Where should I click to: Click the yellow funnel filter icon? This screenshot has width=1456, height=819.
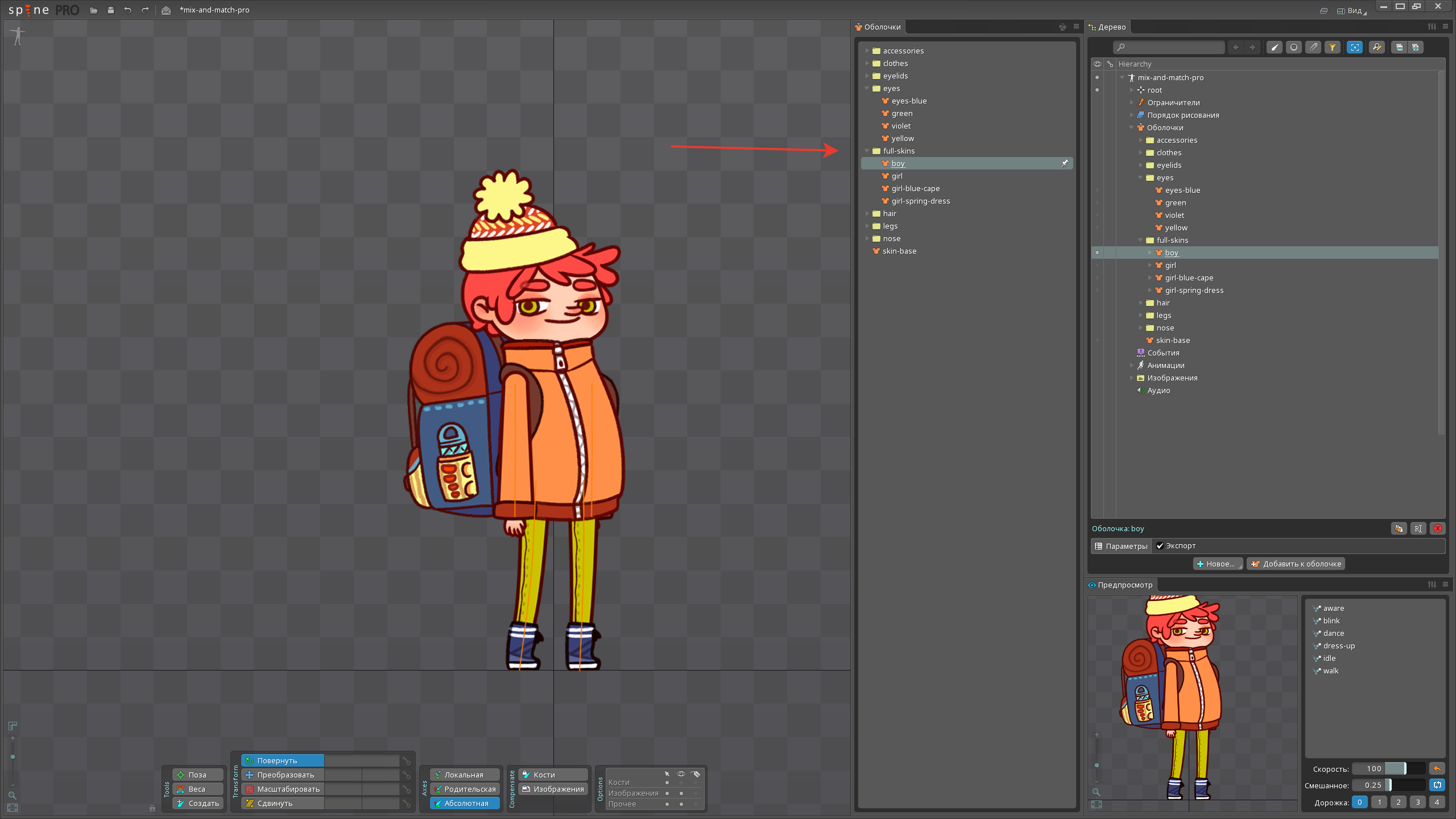point(1332,47)
